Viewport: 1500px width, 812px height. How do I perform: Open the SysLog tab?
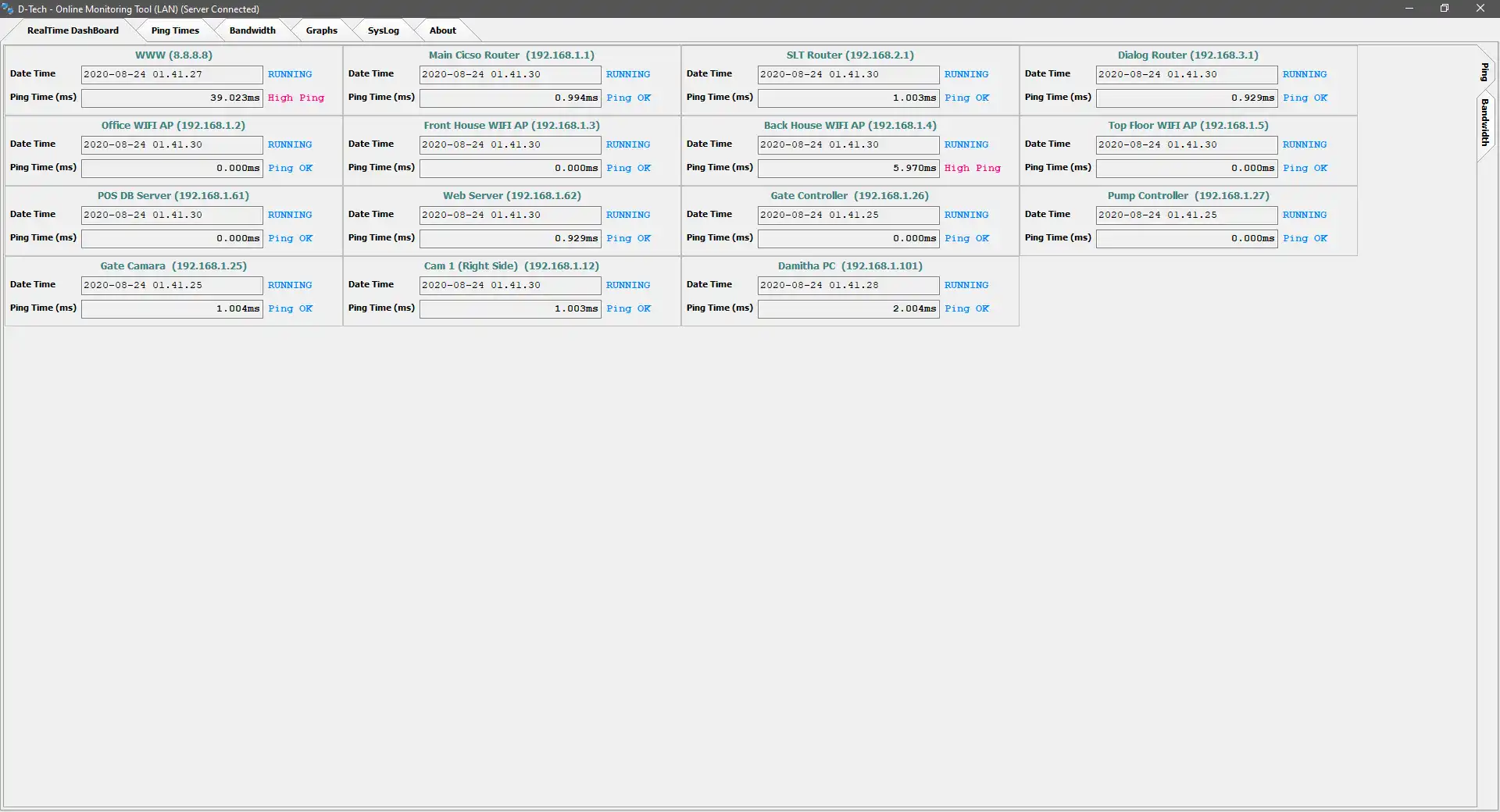point(383,30)
